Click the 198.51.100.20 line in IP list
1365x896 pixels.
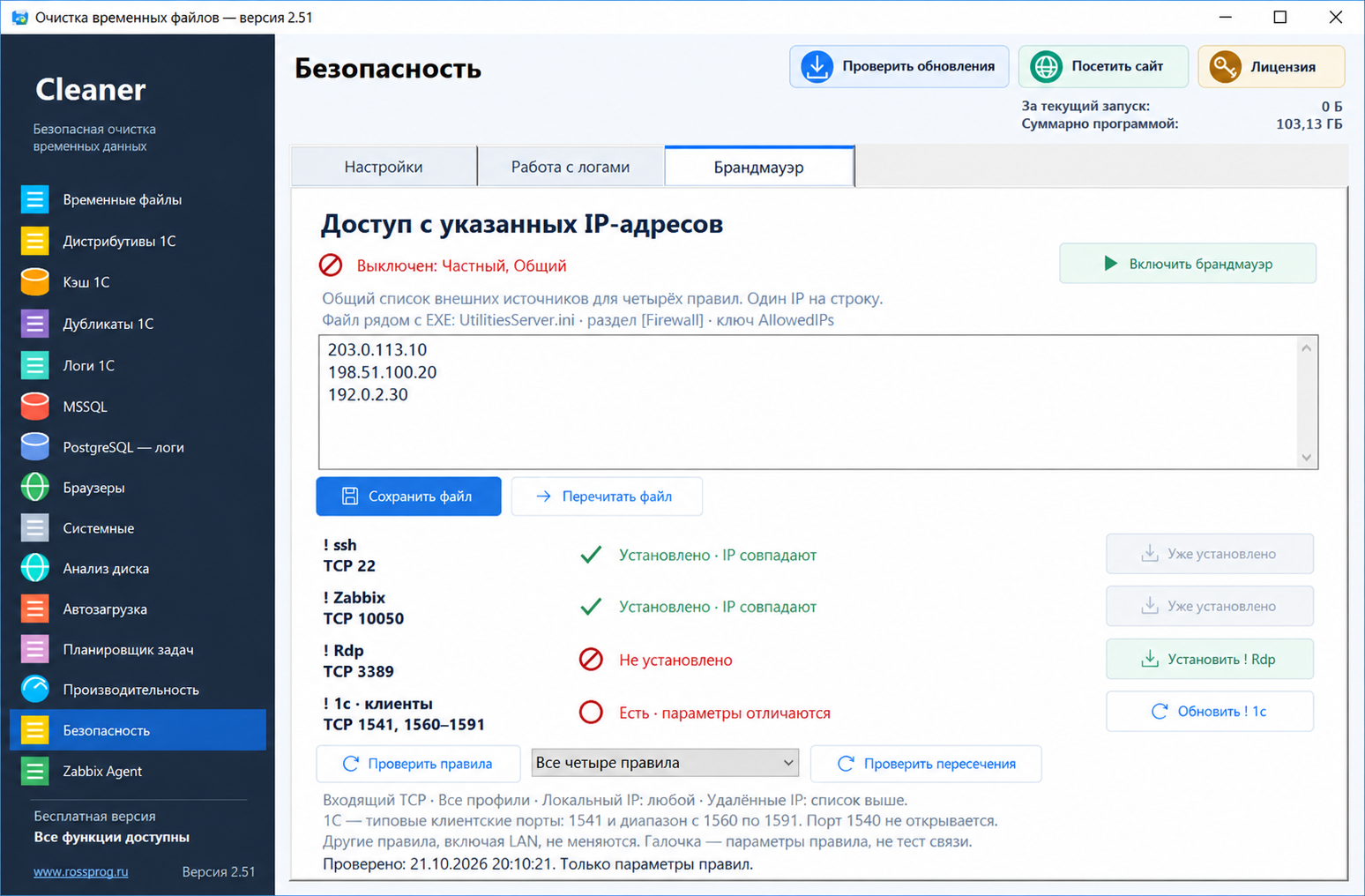[x=382, y=372]
